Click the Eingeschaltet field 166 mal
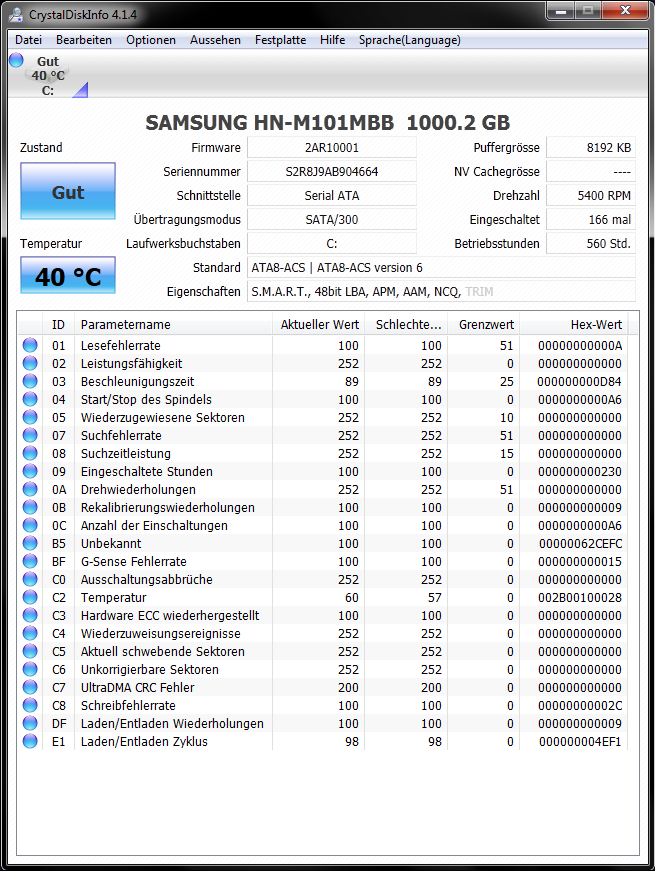 pyautogui.click(x=591, y=219)
